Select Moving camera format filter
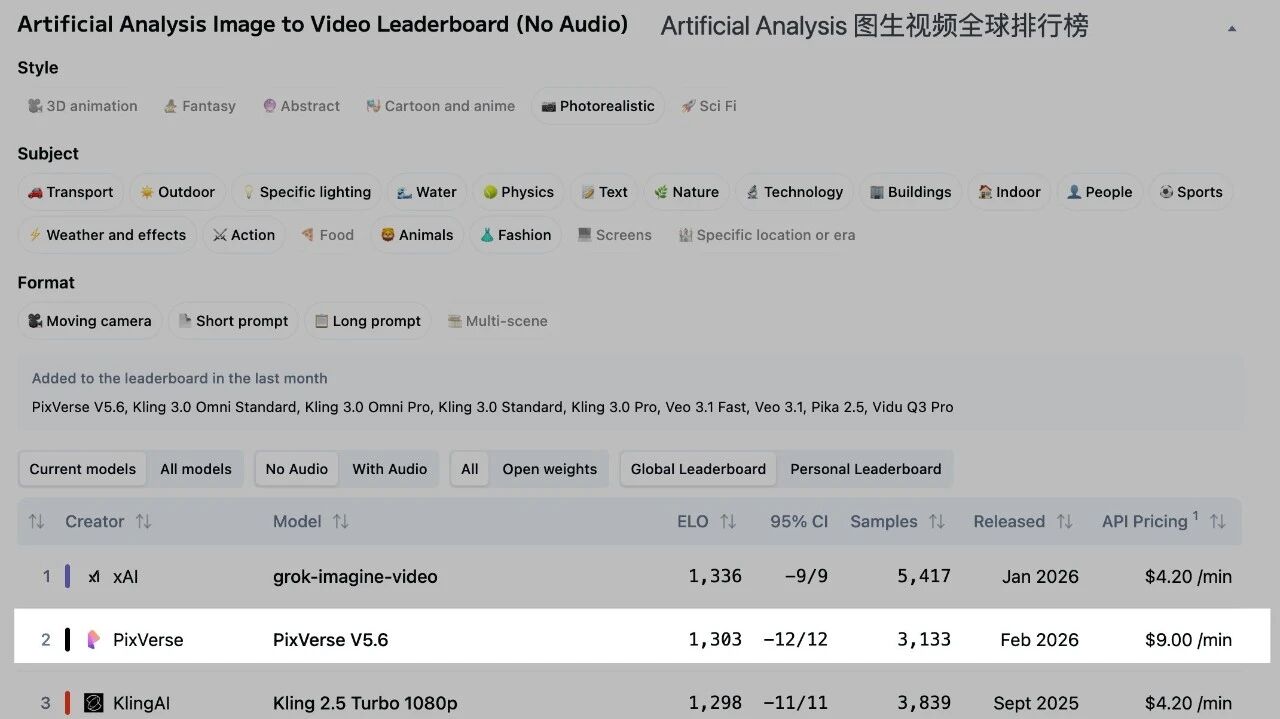1280x719 pixels. 89,321
